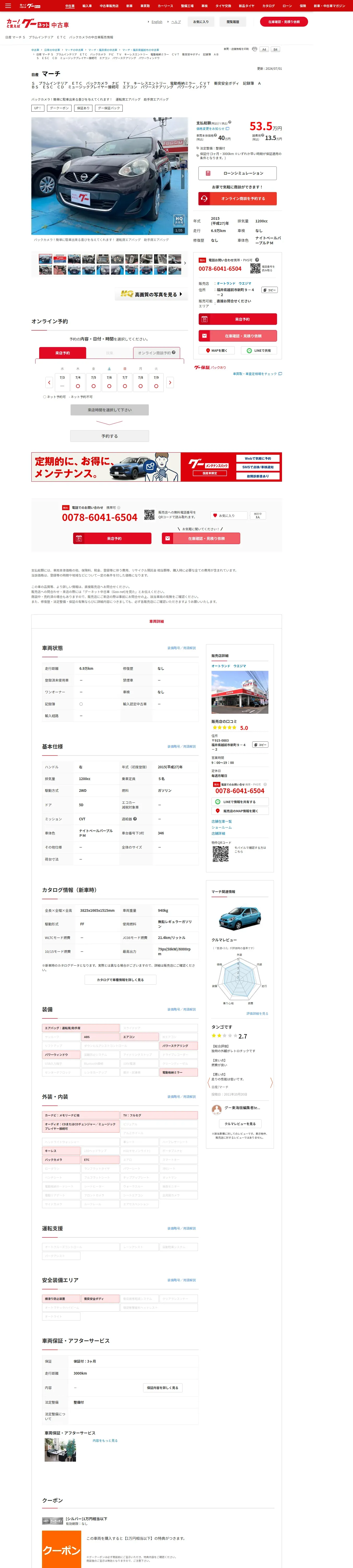This screenshot has height=1568, width=353.
Task: Toggle the heart お気に入り button
Action: [229, 516]
